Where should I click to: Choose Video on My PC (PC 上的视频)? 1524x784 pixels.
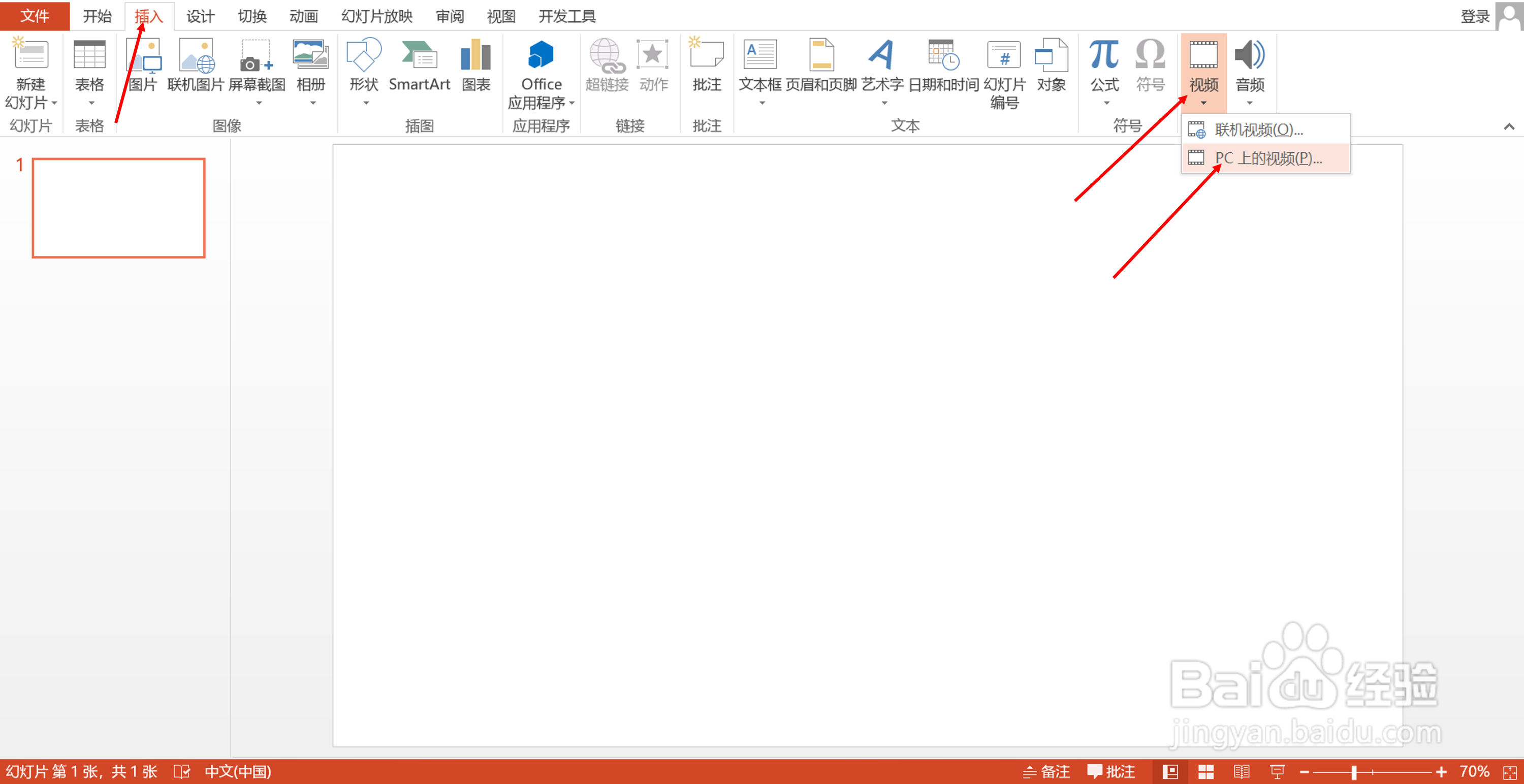(x=1265, y=158)
